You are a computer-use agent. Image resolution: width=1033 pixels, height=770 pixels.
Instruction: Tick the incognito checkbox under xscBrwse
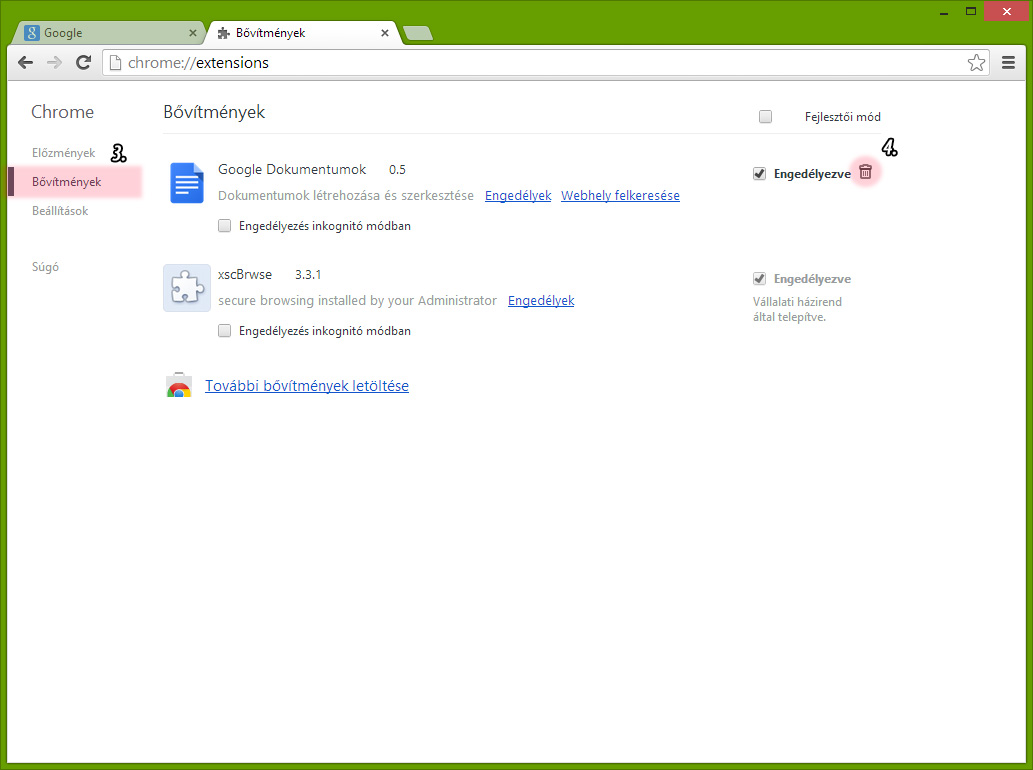225,331
